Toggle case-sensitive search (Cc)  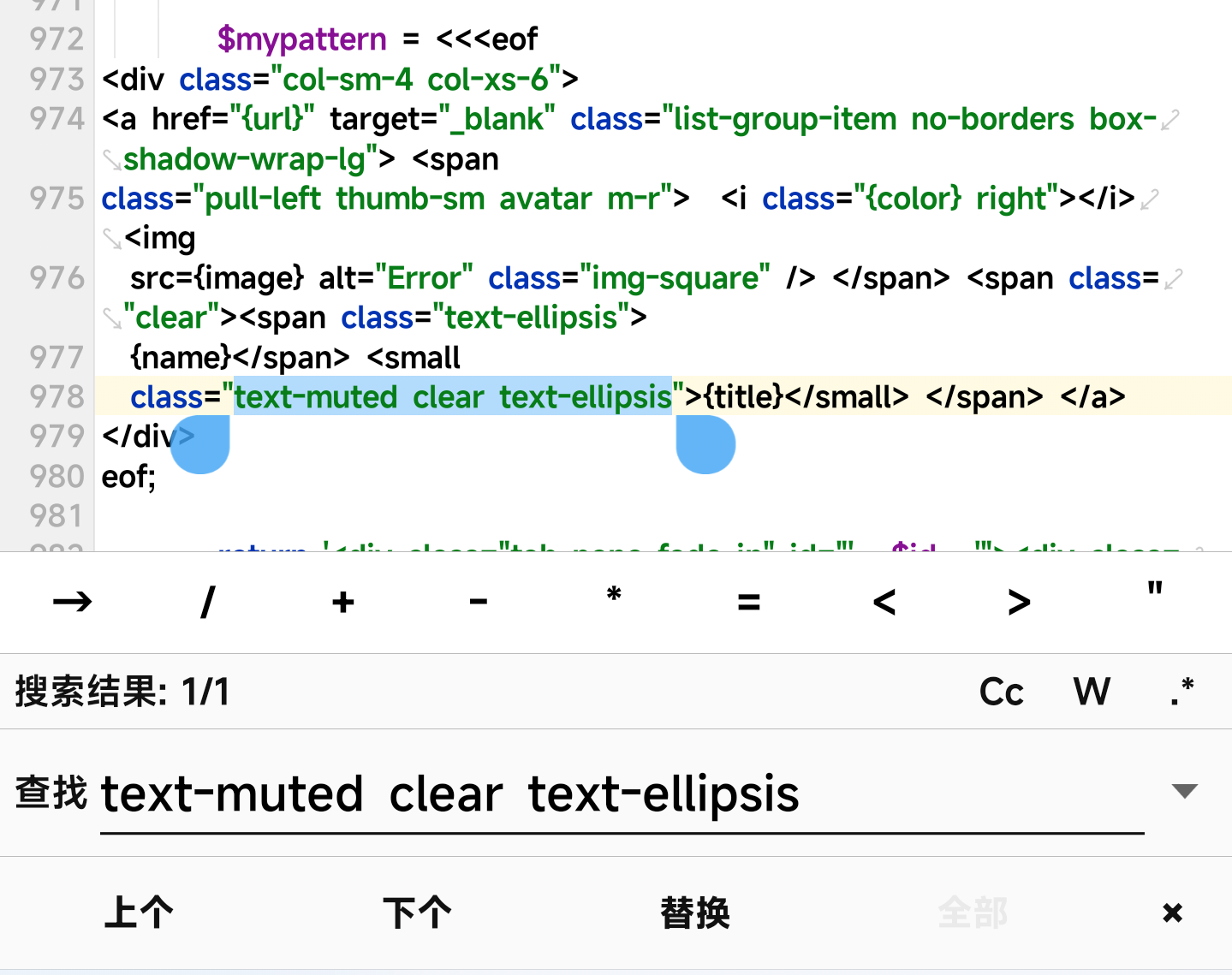1001,692
